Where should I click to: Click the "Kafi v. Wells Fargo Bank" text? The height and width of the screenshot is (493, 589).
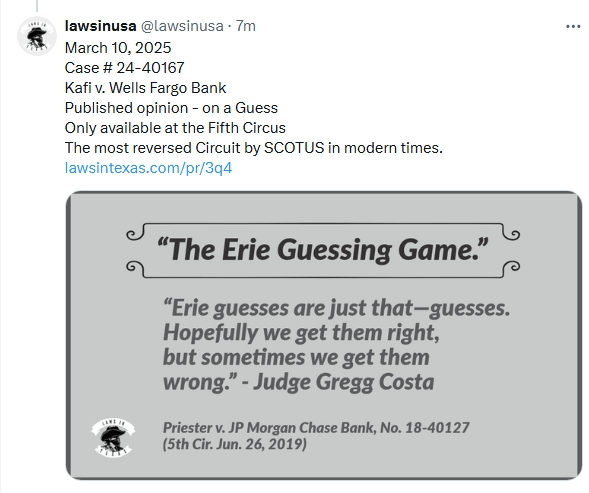[x=145, y=88]
